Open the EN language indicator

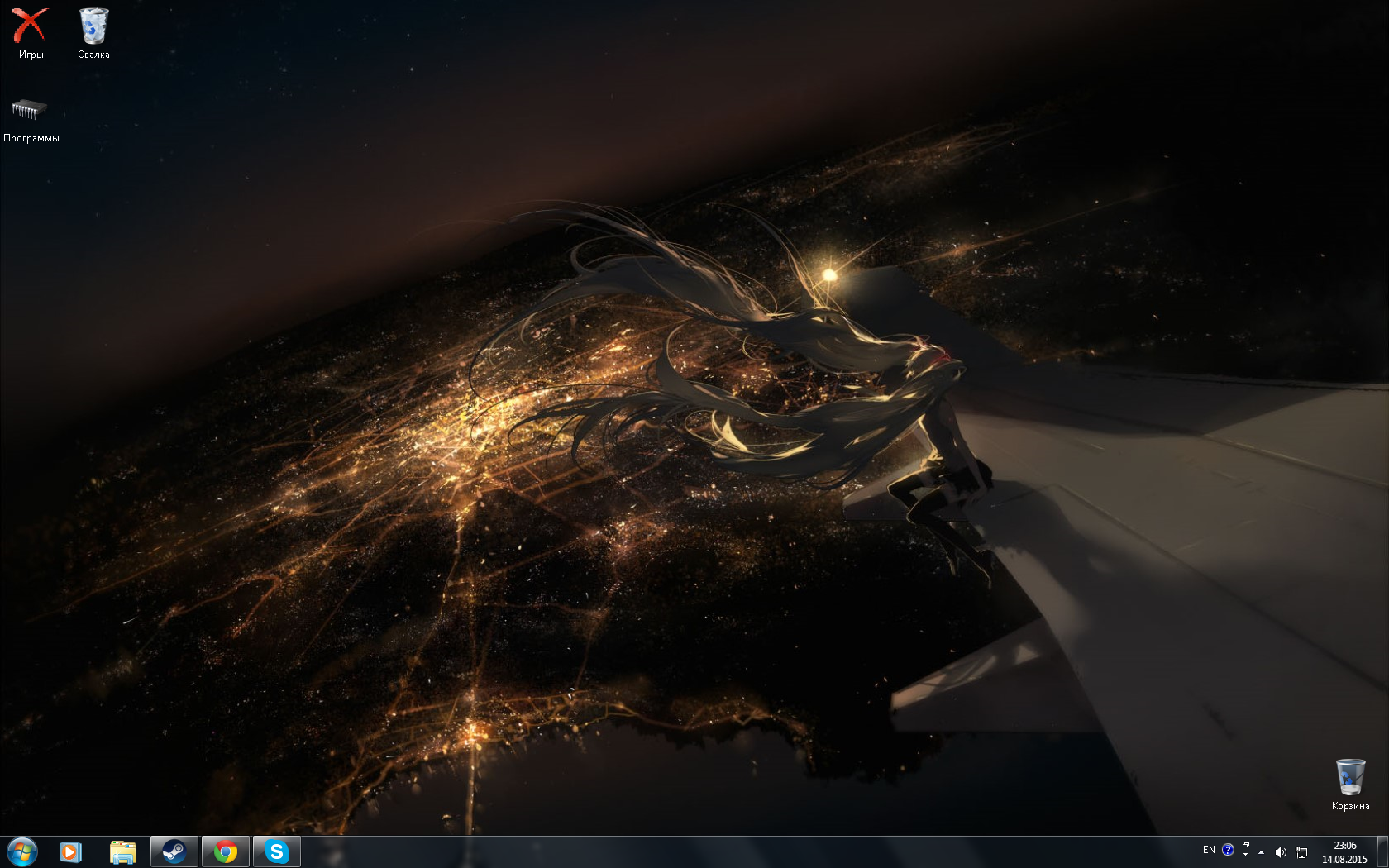1209,850
